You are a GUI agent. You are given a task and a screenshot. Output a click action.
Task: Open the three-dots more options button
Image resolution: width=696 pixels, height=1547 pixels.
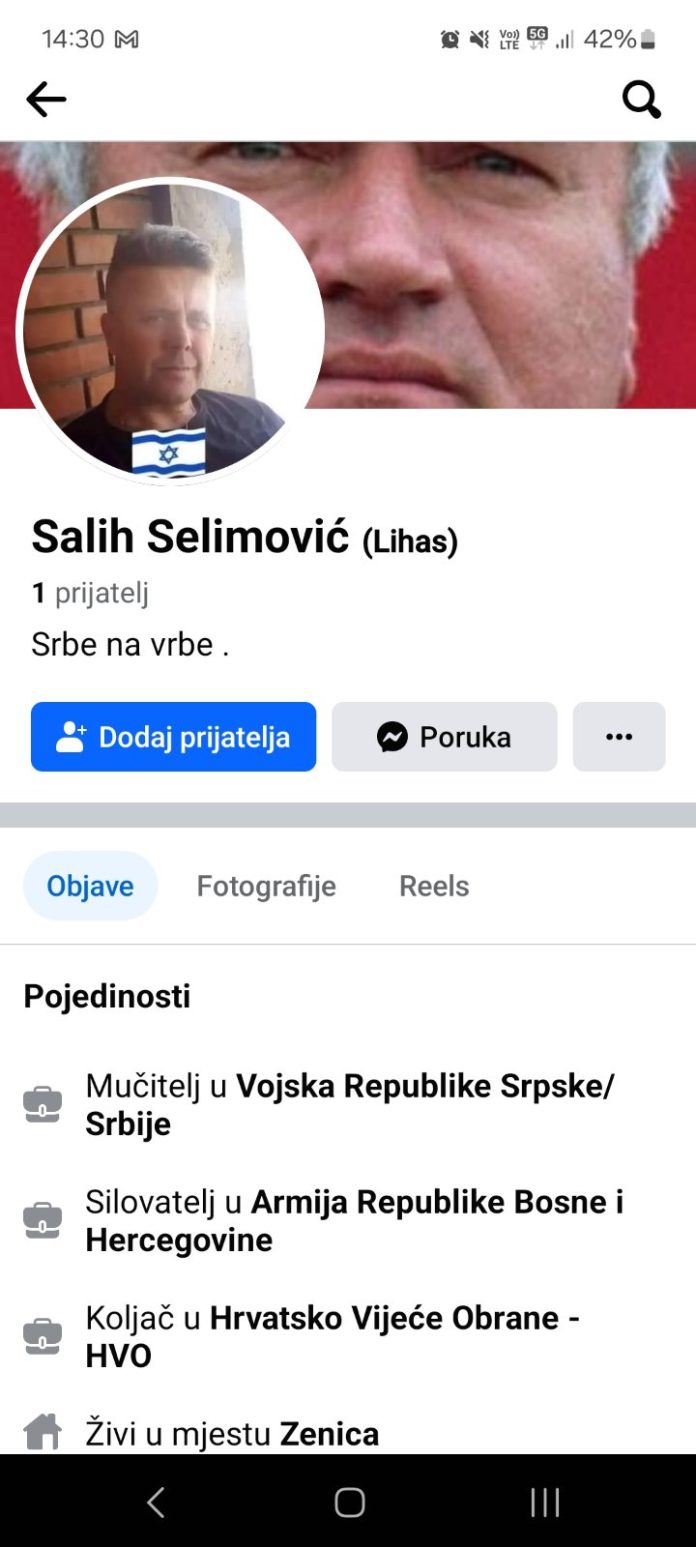pos(619,737)
